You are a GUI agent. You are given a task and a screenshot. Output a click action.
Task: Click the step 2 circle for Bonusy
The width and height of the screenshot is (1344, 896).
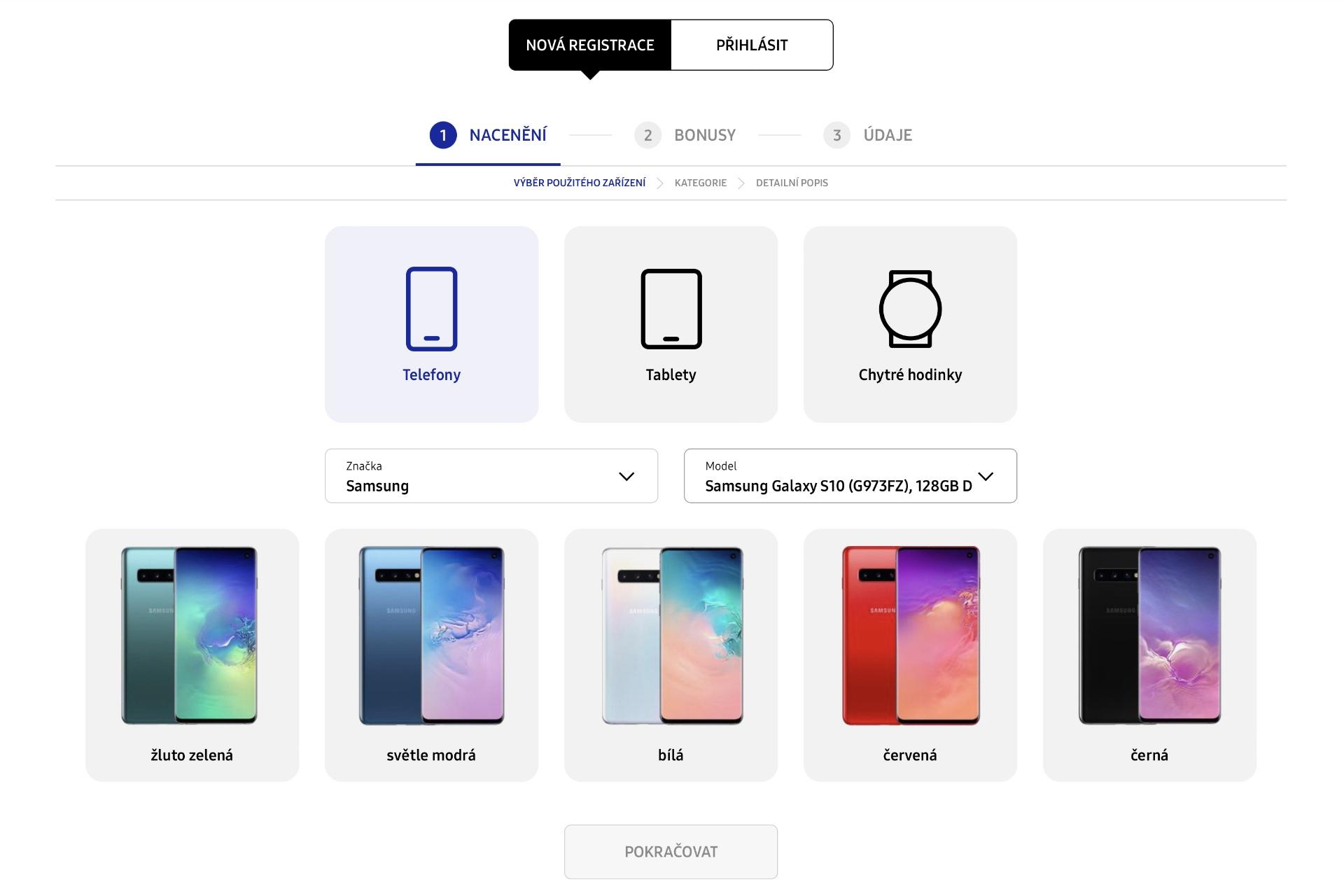click(x=647, y=135)
